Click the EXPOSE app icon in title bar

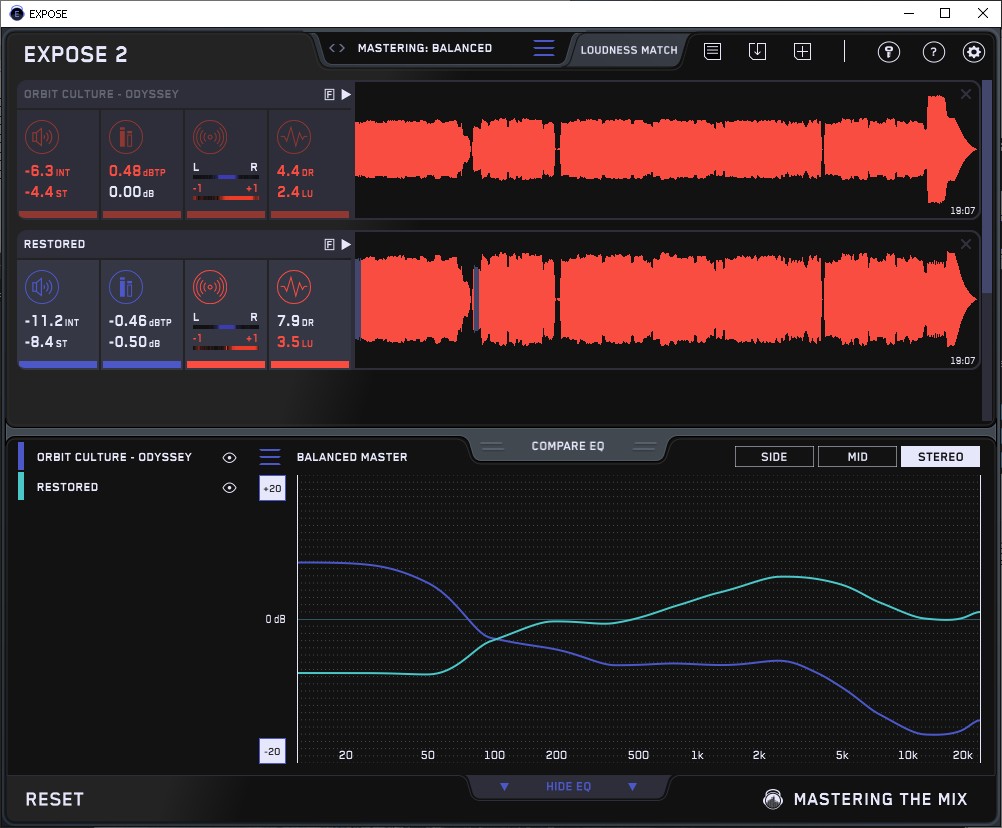point(17,13)
